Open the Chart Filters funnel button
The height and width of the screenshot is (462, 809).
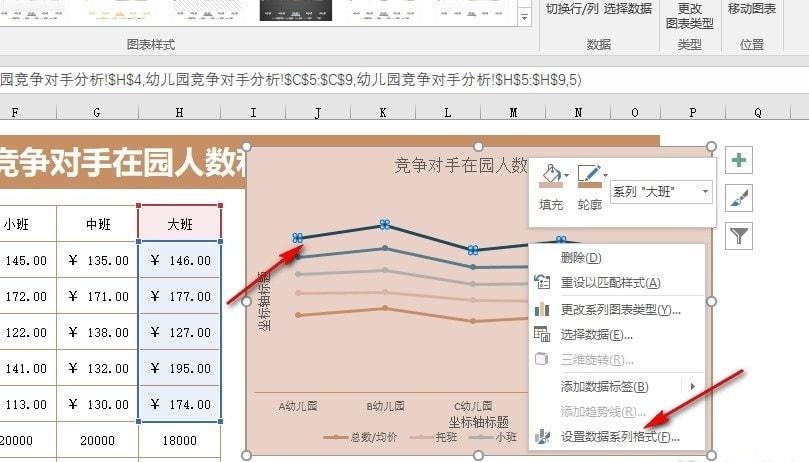tap(738, 236)
